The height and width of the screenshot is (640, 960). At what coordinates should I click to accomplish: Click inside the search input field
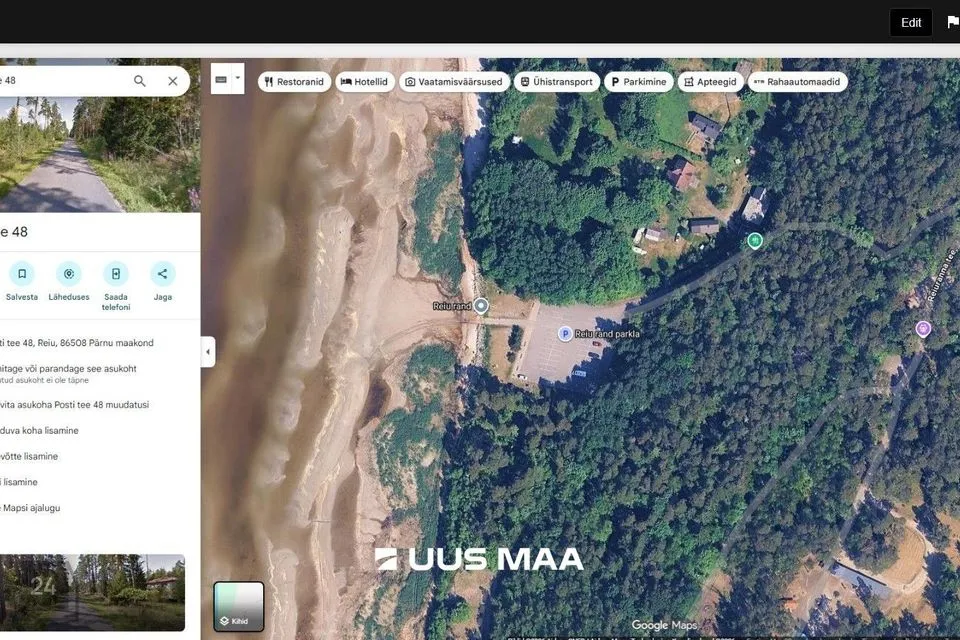tap(61, 81)
